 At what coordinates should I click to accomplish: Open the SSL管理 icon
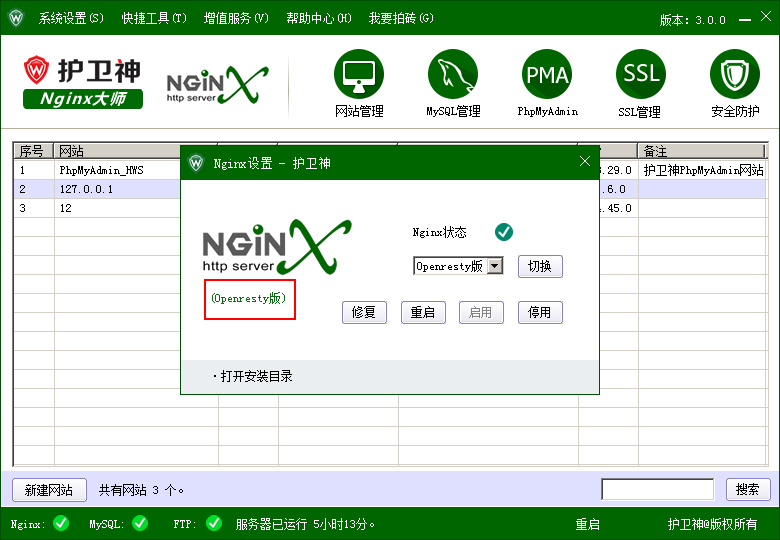click(641, 75)
